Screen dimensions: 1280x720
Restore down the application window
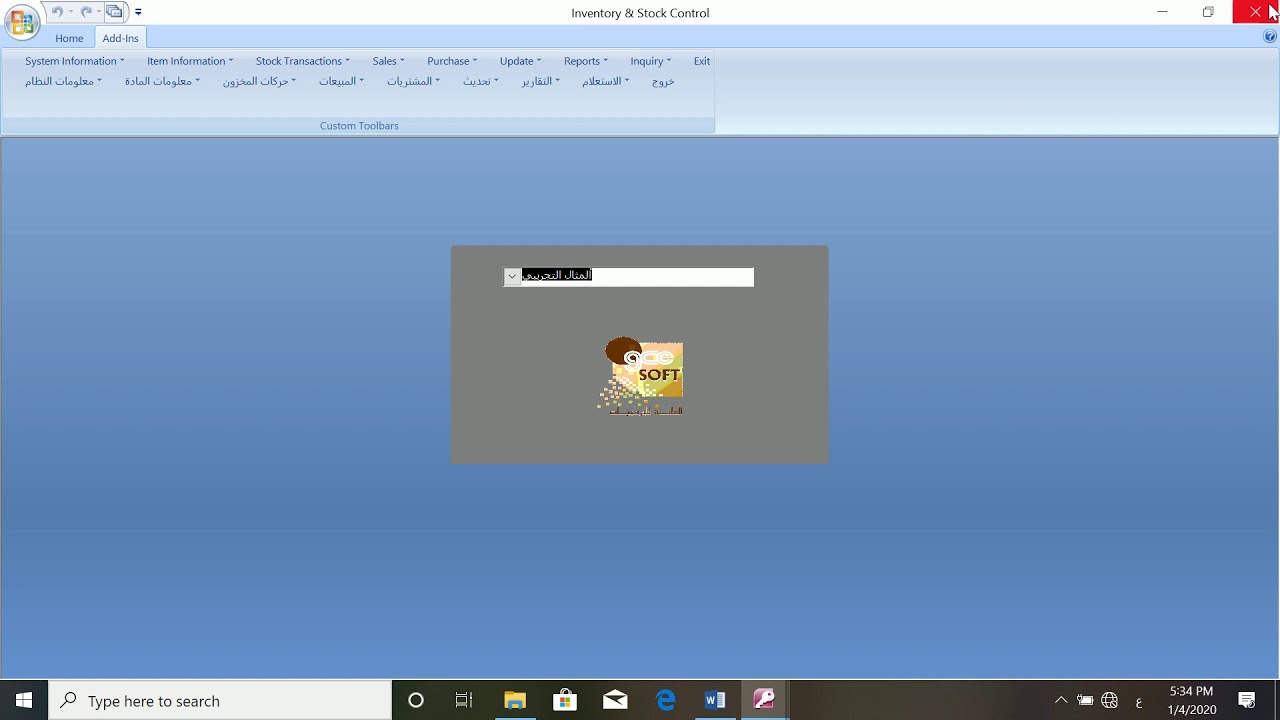tap(1208, 12)
